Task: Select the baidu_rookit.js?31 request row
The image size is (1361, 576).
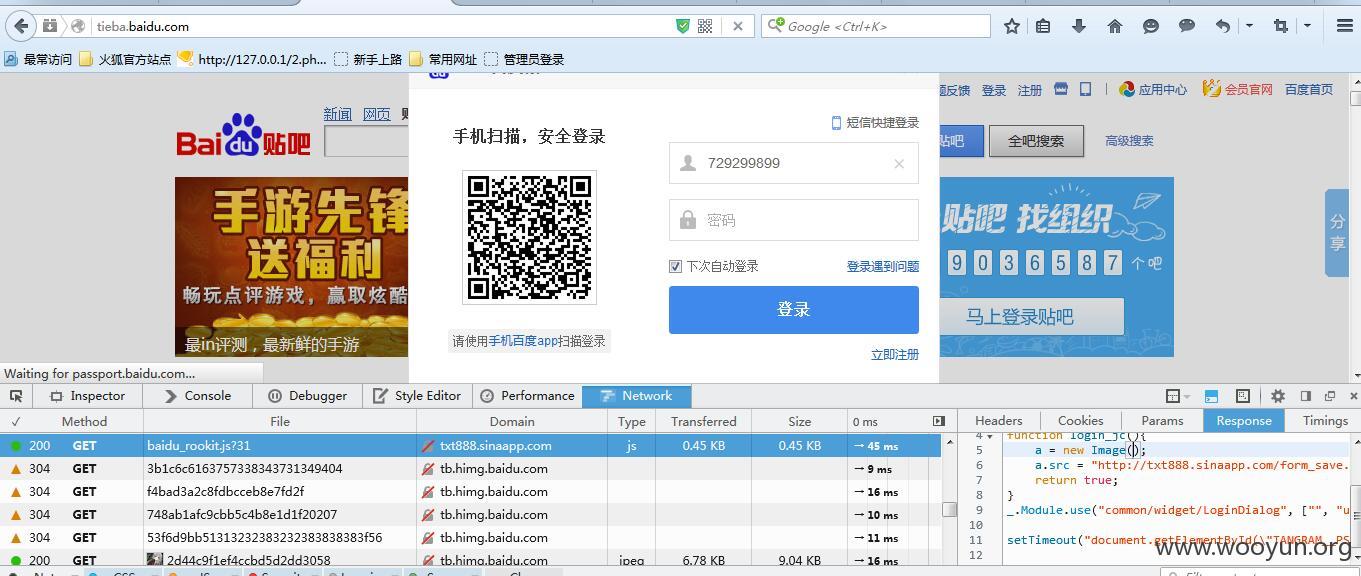Action: [470, 446]
